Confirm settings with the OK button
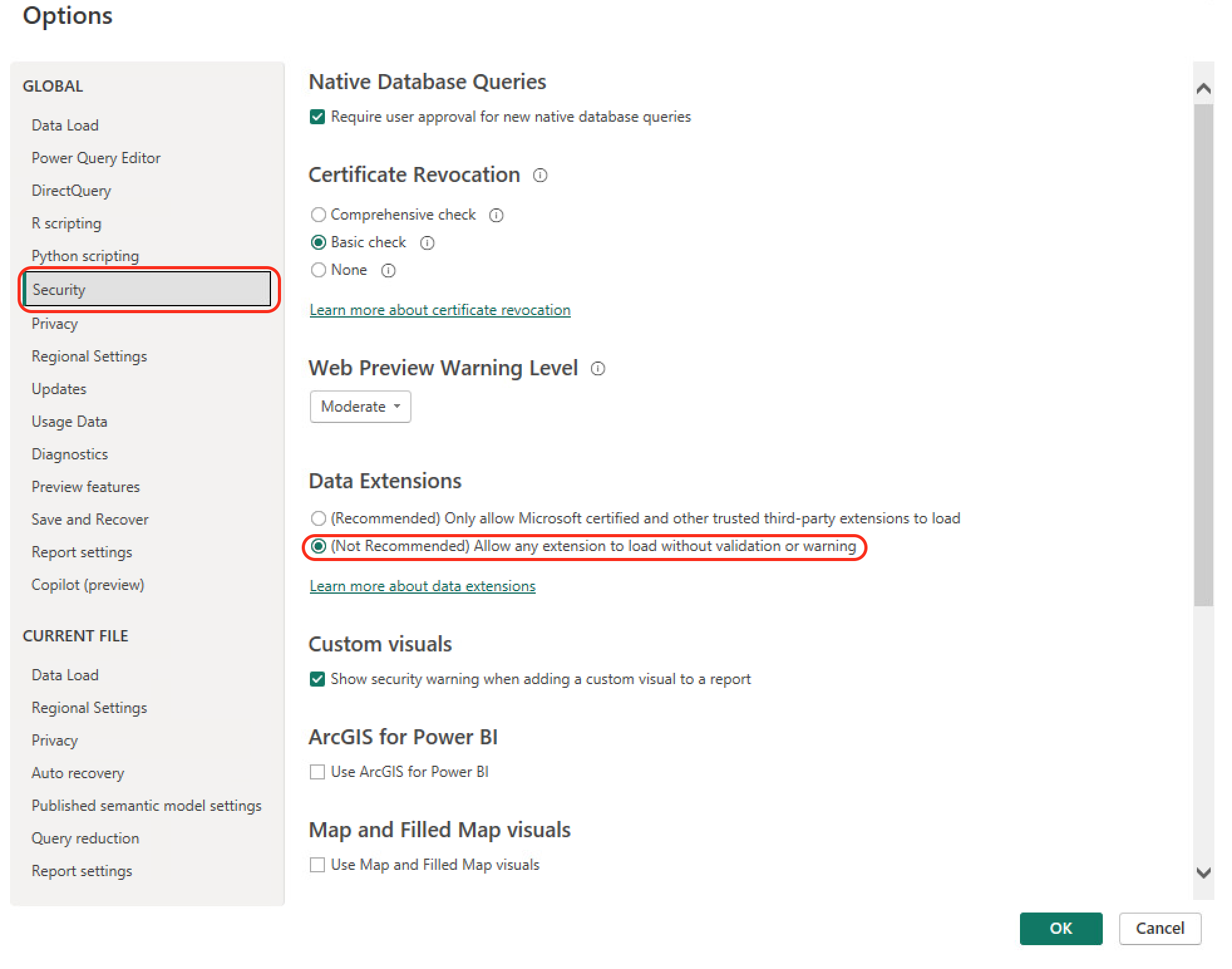This screenshot has height=969, width=1232. (x=1061, y=928)
